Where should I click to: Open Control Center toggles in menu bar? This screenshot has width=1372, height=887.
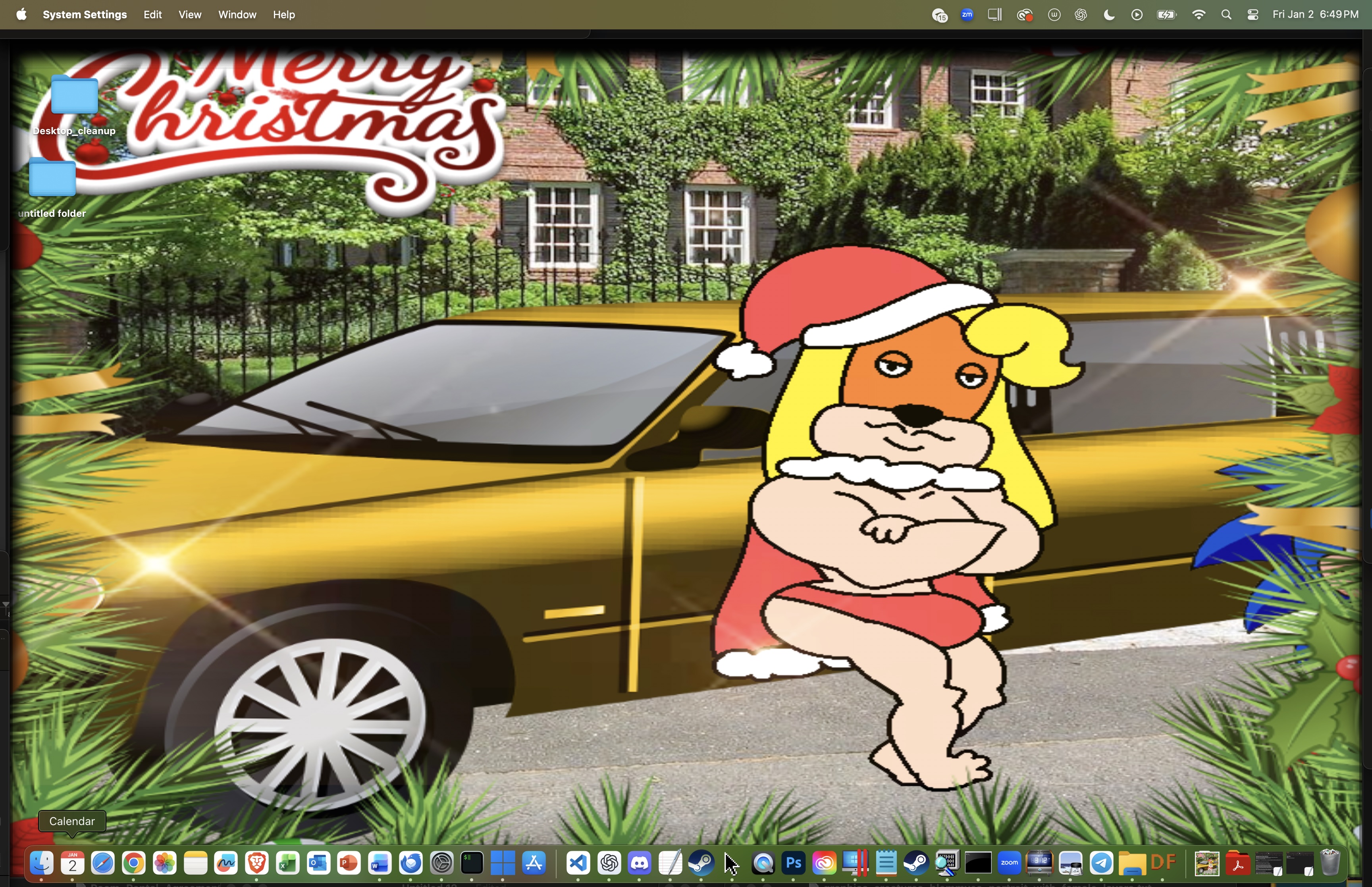[1253, 15]
